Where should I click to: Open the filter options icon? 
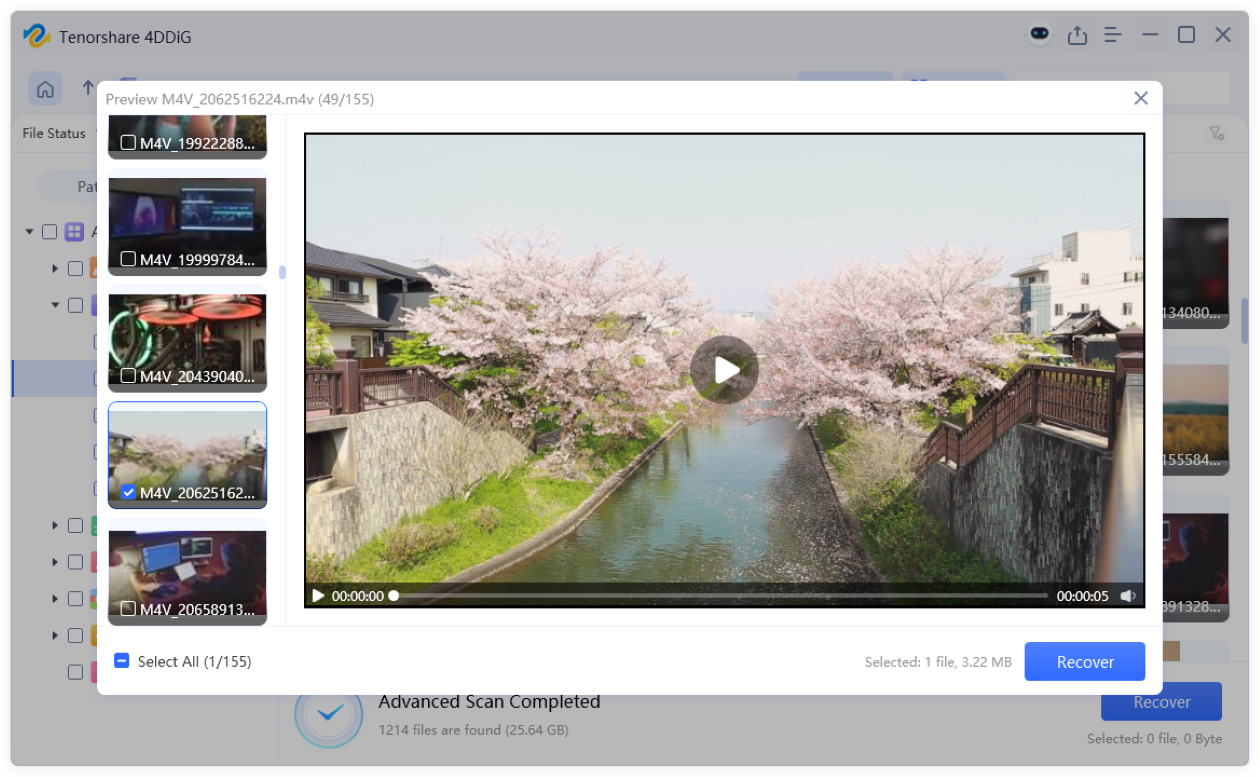point(1216,132)
